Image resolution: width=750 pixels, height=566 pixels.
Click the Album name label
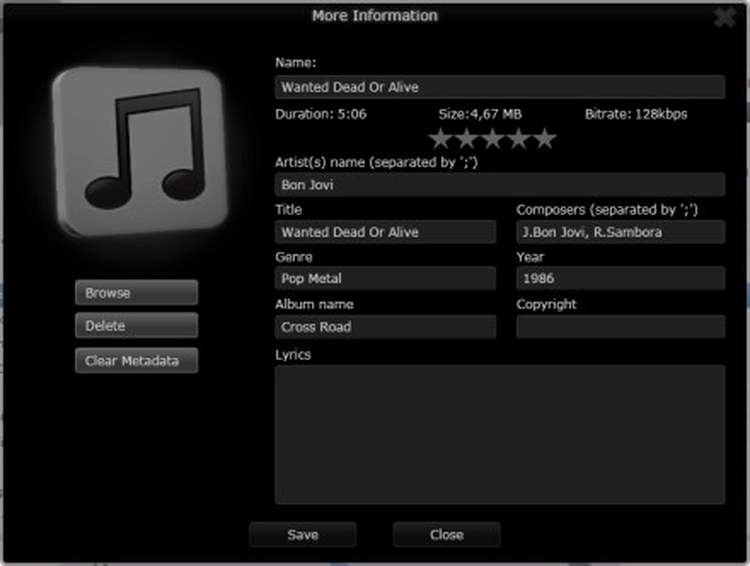pyautogui.click(x=314, y=304)
